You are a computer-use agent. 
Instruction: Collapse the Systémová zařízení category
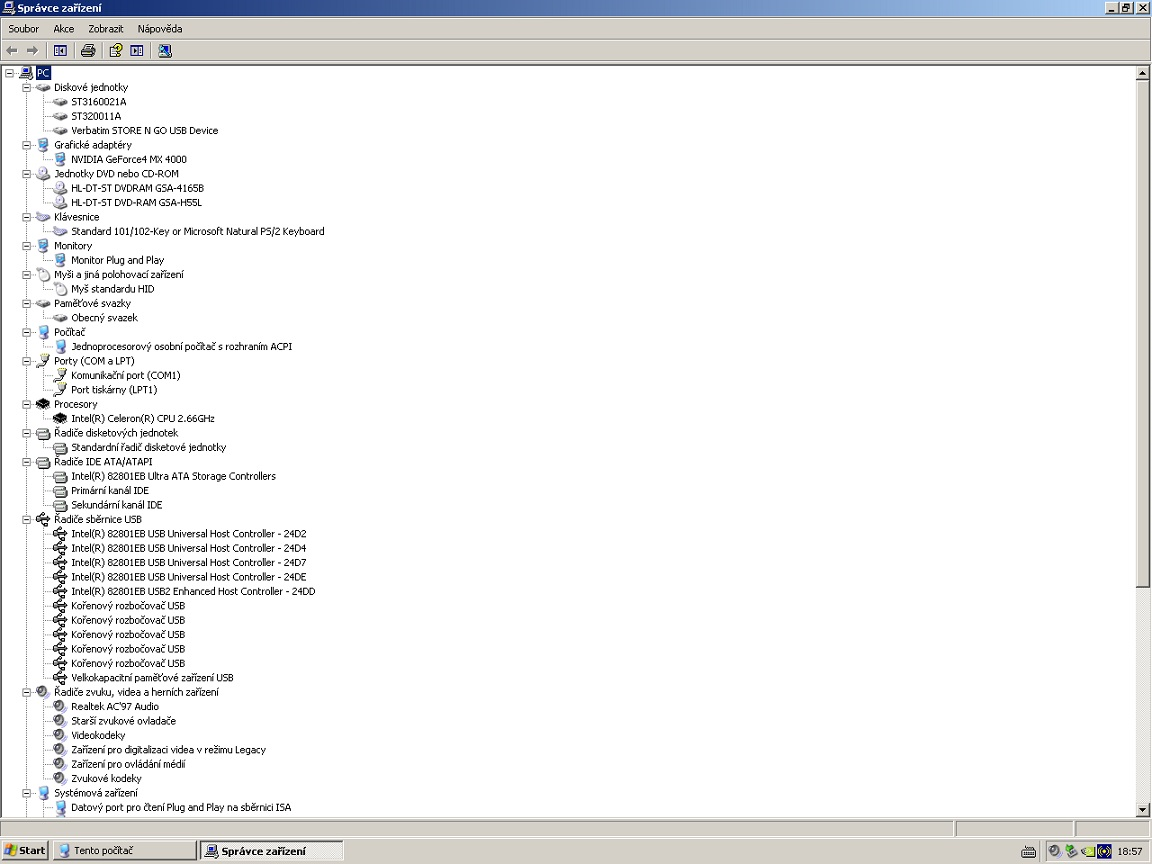[26, 793]
